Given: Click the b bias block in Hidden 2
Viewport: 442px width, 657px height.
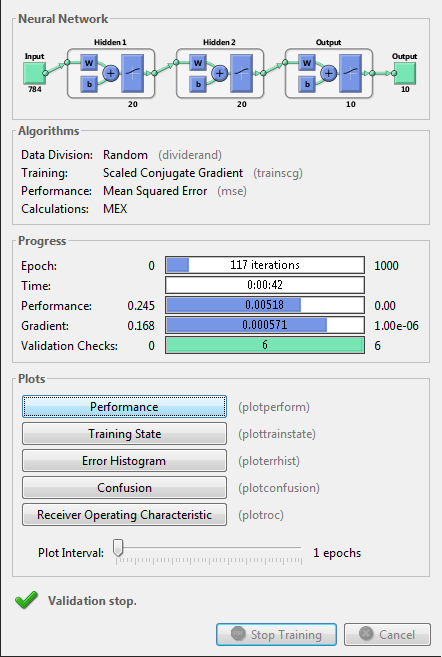Looking at the screenshot, I should (198, 84).
